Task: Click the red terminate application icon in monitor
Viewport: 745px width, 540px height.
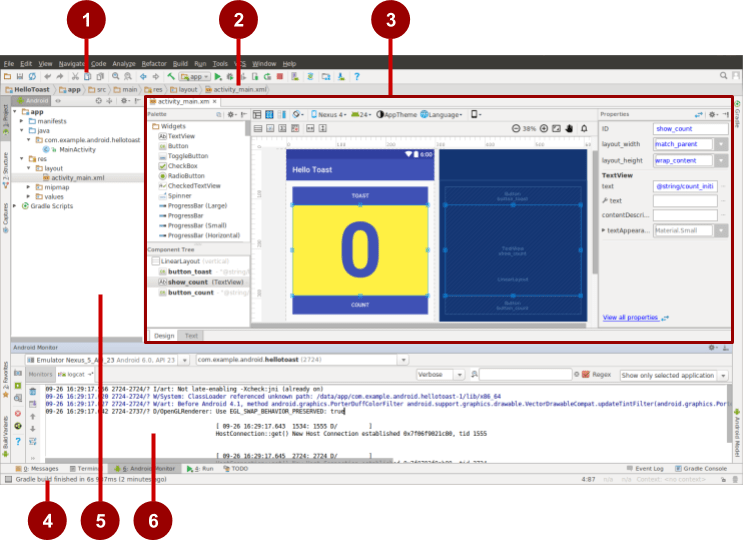Action: (x=18, y=413)
